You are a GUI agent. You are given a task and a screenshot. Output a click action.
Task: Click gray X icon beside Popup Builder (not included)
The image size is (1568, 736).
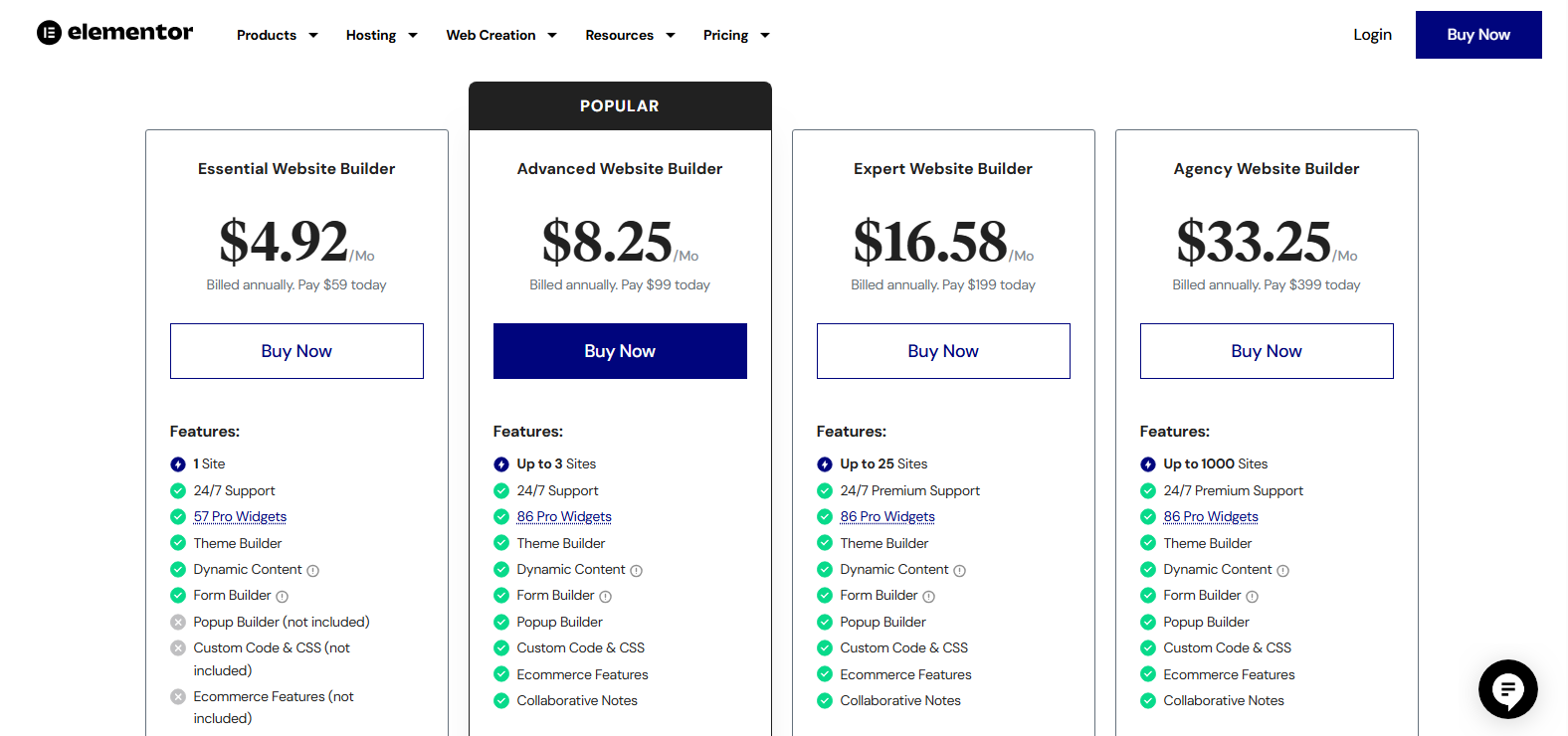click(x=178, y=623)
